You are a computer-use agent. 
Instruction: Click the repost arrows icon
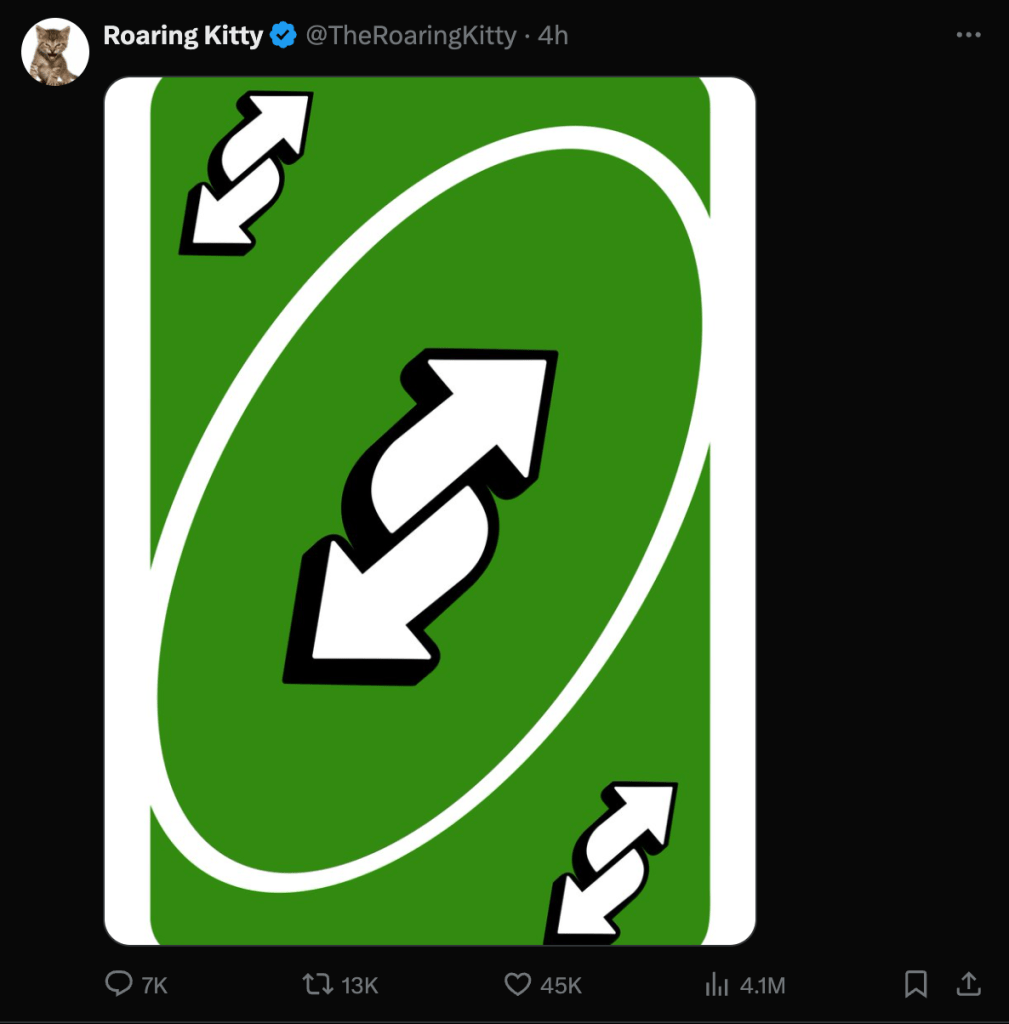[317, 985]
